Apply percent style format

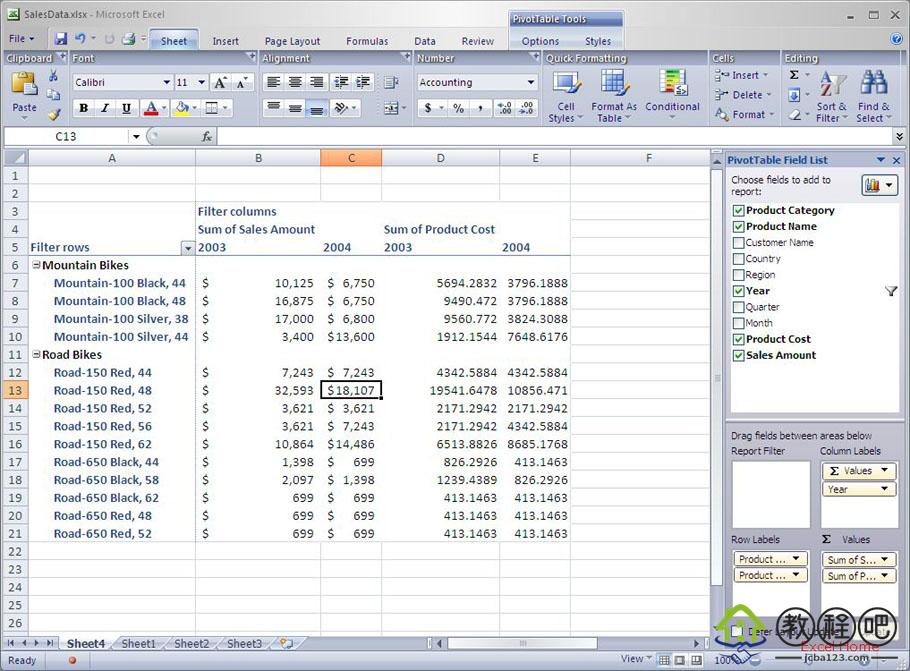click(458, 108)
